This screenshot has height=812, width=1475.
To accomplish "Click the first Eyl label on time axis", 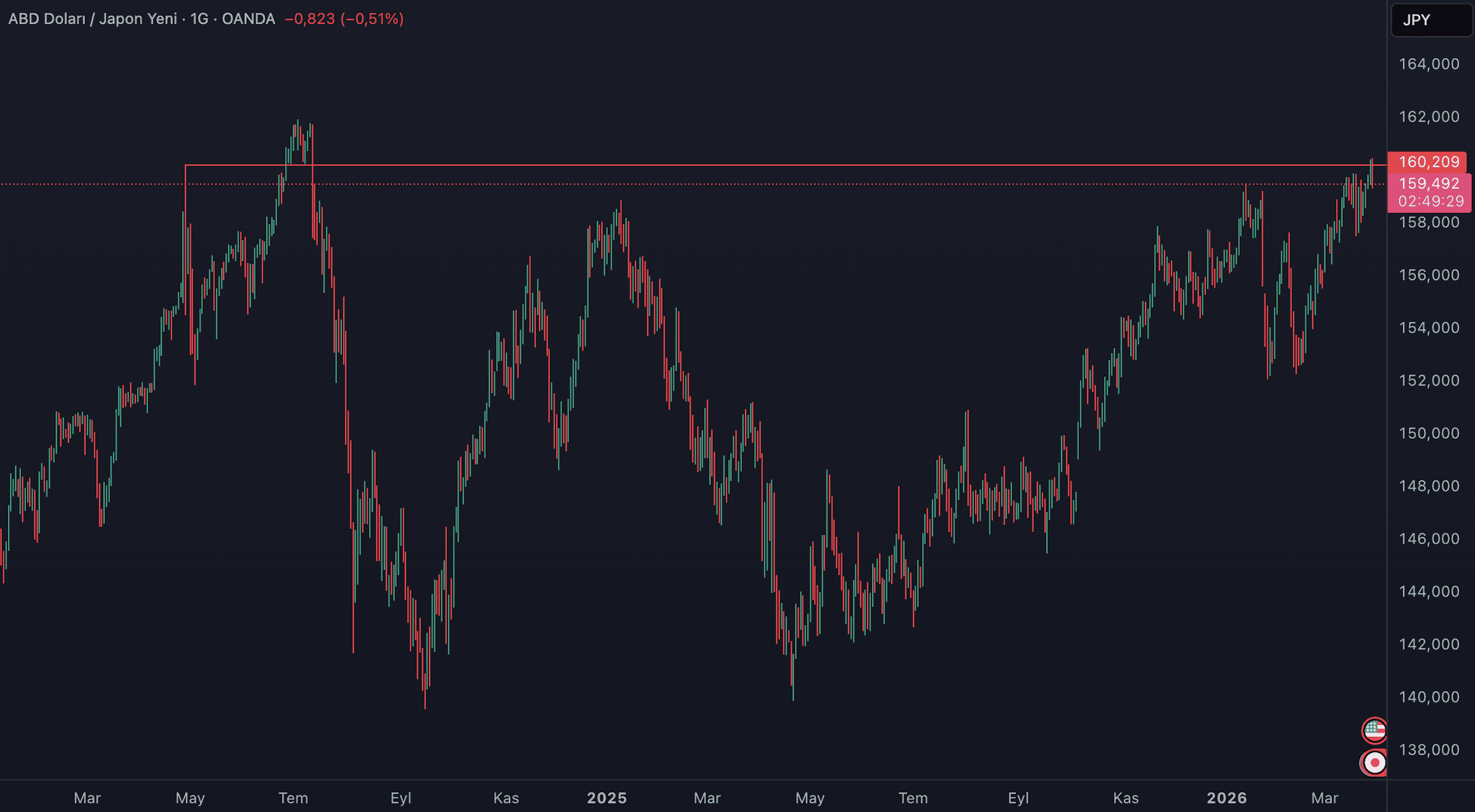I will pyautogui.click(x=401, y=798).
